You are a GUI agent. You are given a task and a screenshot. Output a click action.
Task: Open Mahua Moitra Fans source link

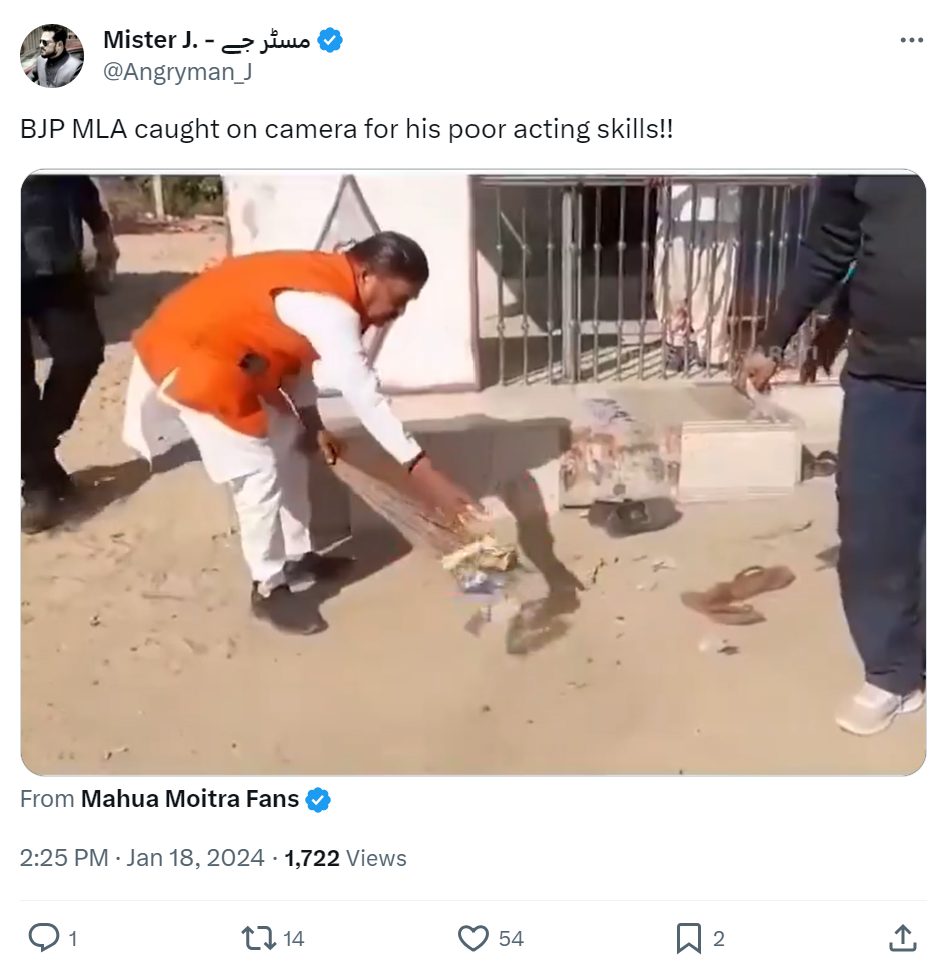tap(189, 799)
